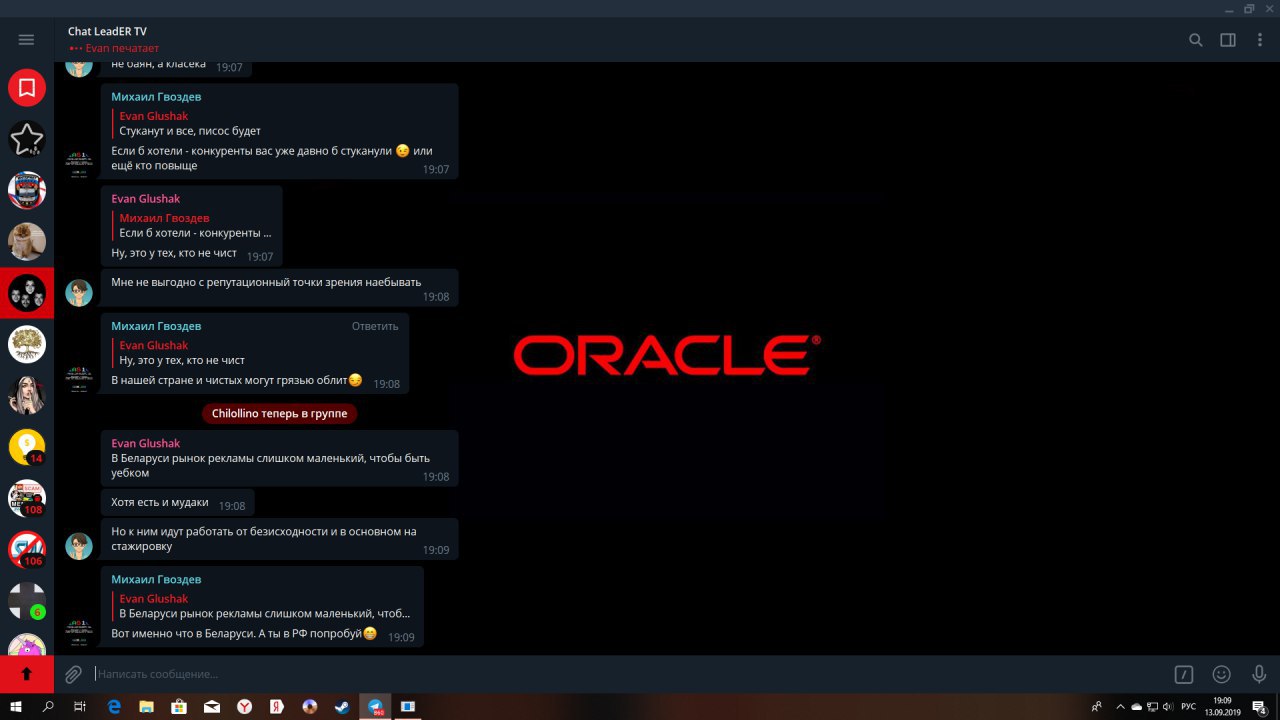Open Task View on taskbar
The image size is (1280, 720).
click(x=80, y=706)
